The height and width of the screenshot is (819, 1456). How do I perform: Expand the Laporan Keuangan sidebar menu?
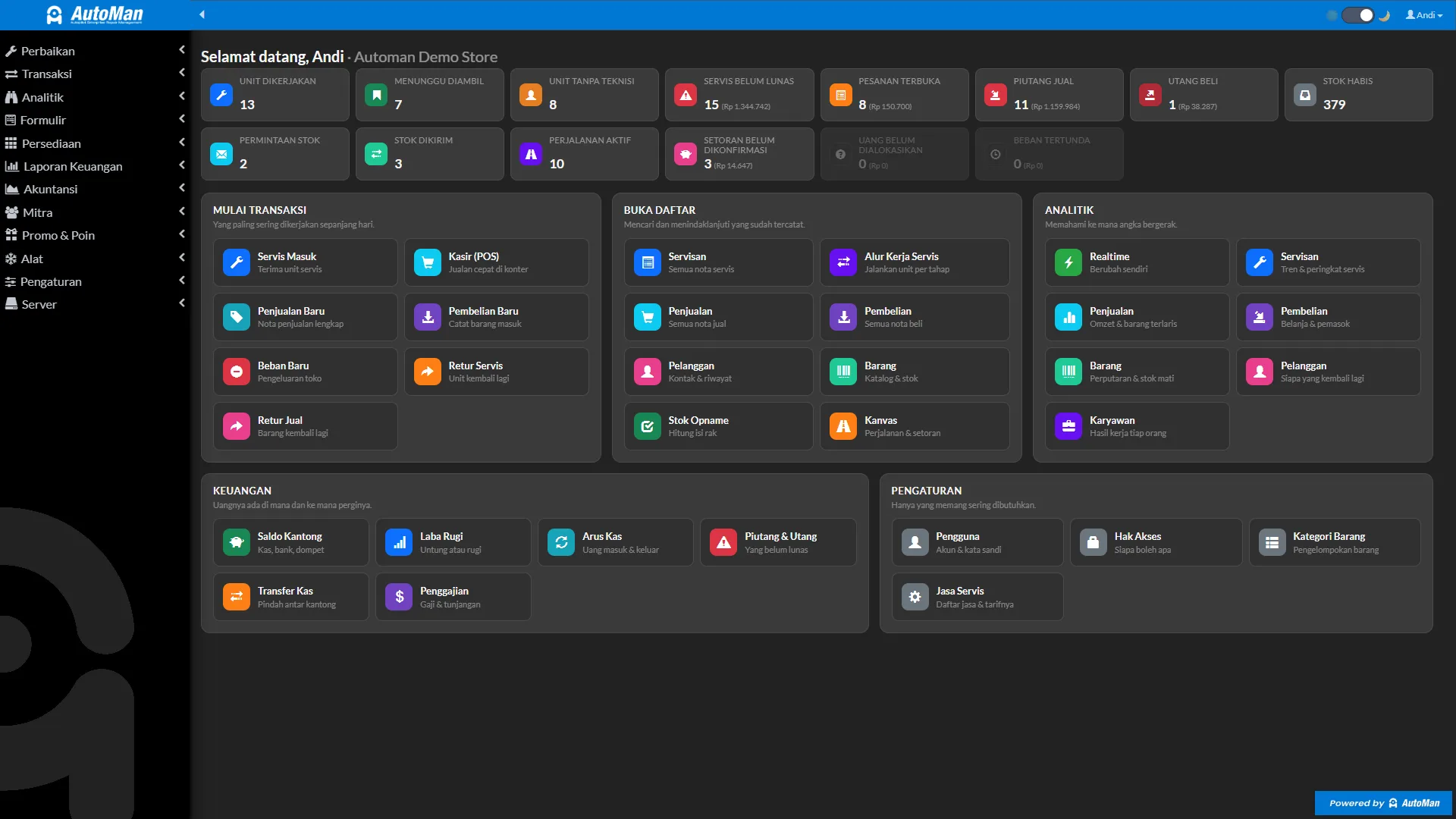click(95, 166)
